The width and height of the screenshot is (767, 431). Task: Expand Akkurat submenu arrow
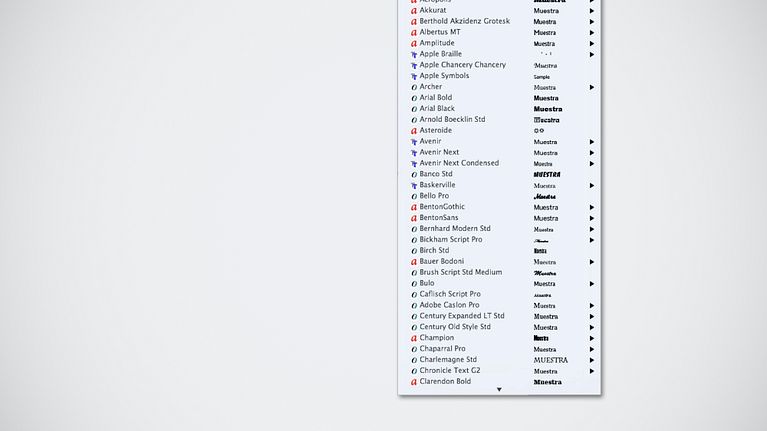(x=591, y=11)
